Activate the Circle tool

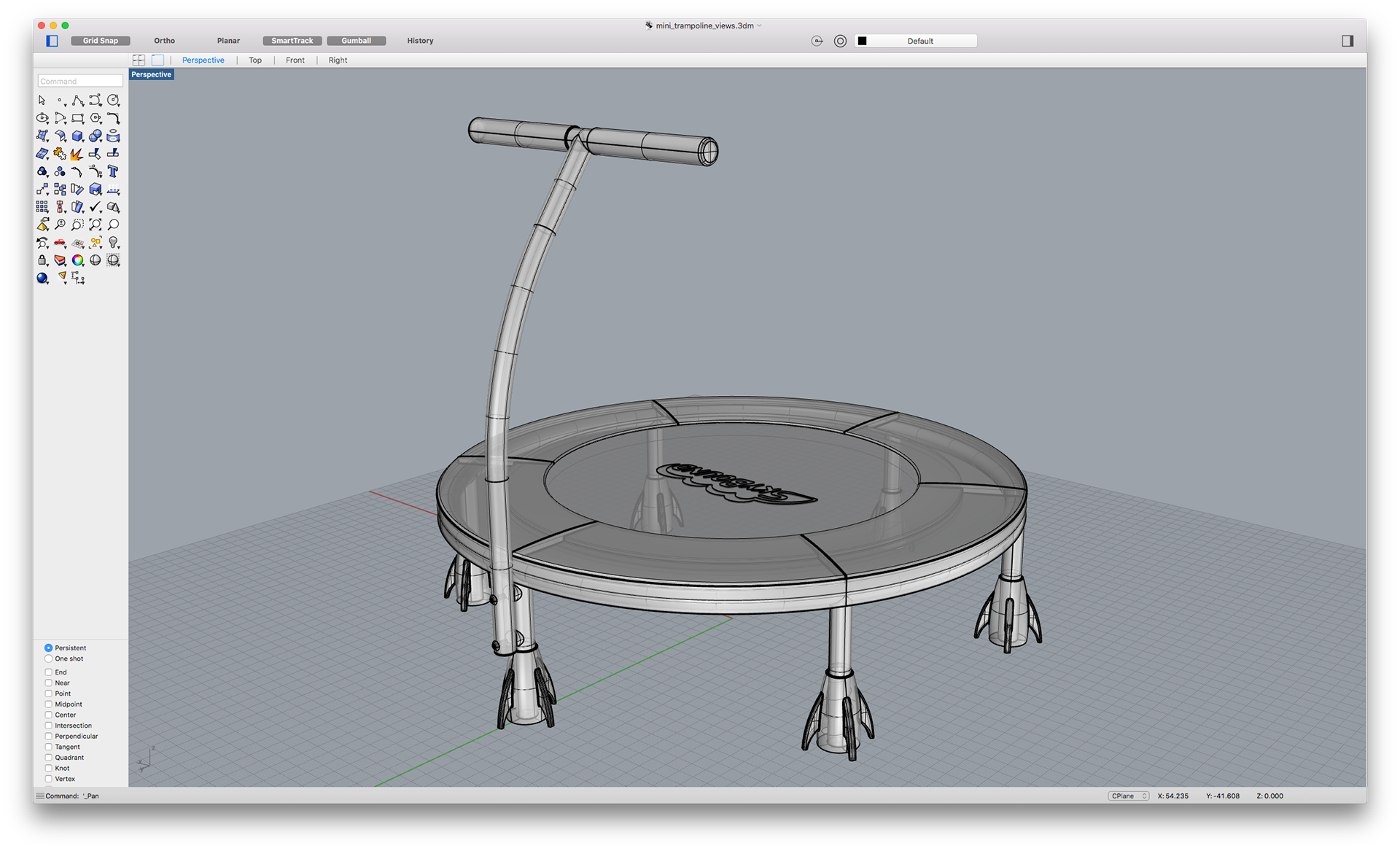click(x=113, y=101)
